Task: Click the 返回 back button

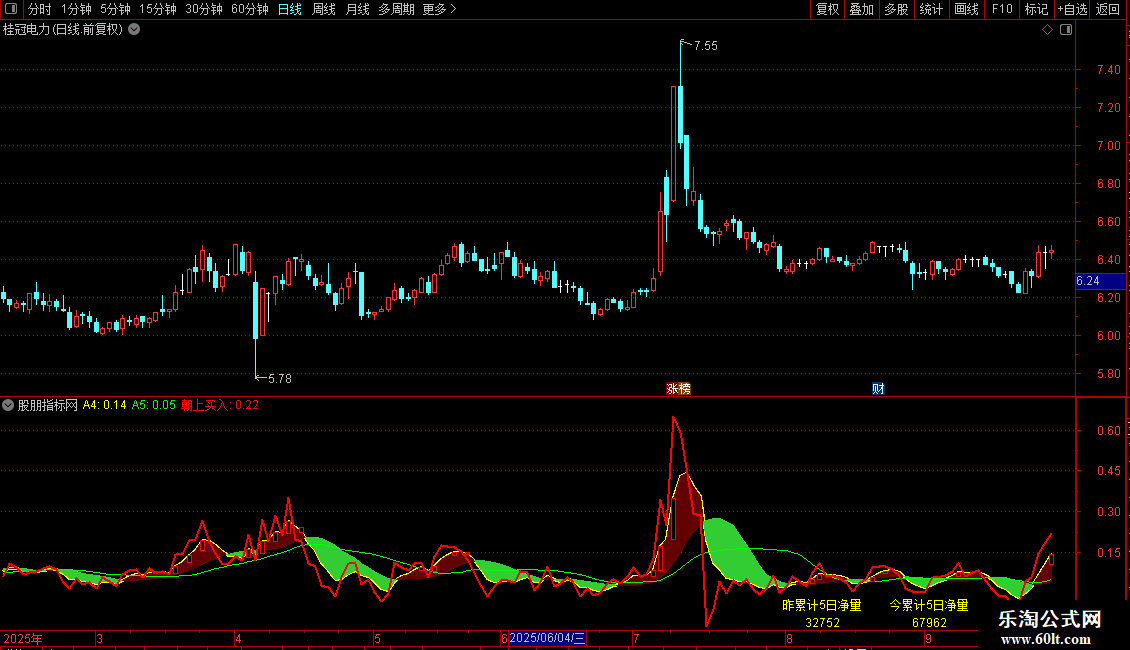Action: [1108, 9]
